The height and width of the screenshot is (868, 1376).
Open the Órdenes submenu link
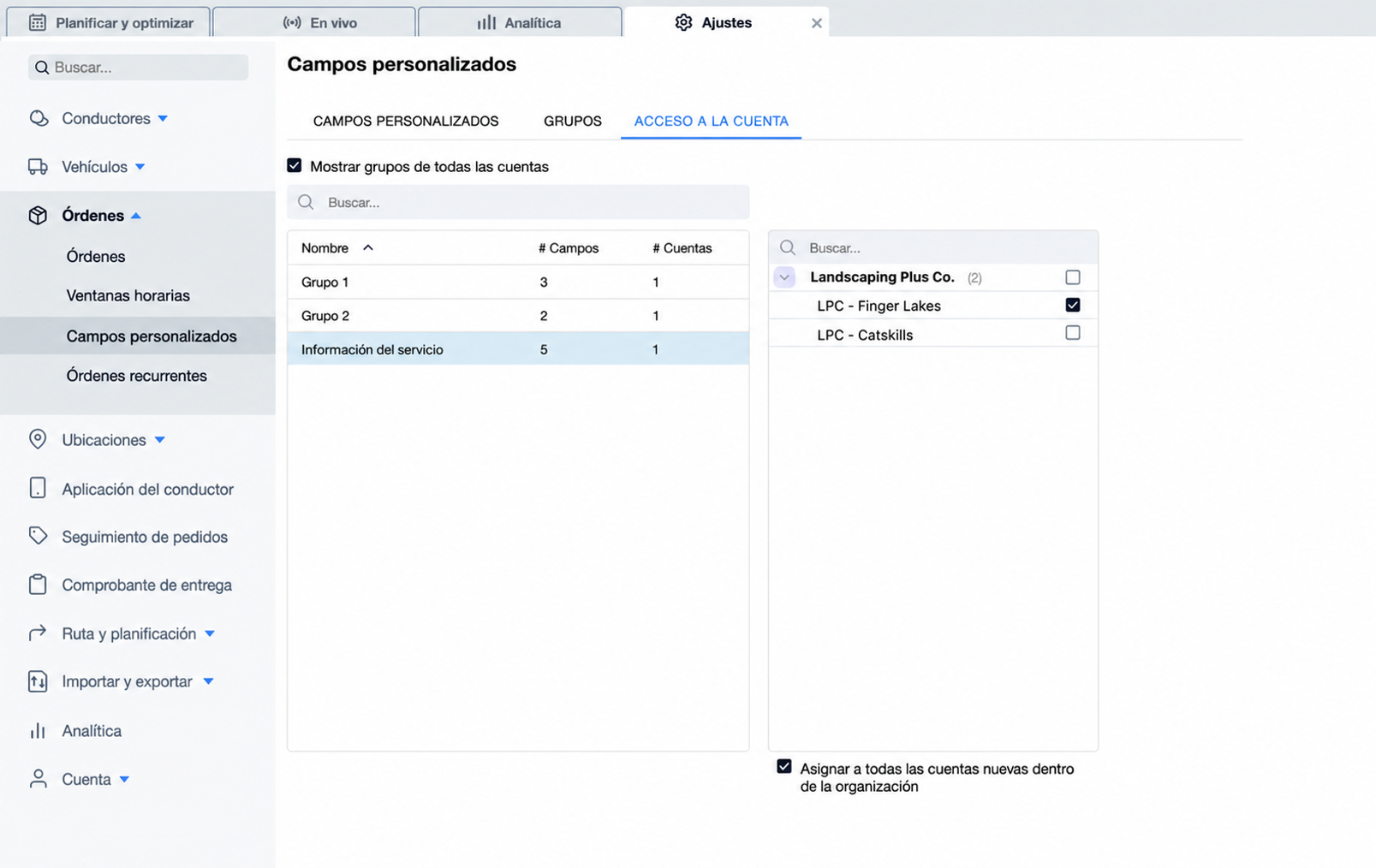(x=96, y=256)
